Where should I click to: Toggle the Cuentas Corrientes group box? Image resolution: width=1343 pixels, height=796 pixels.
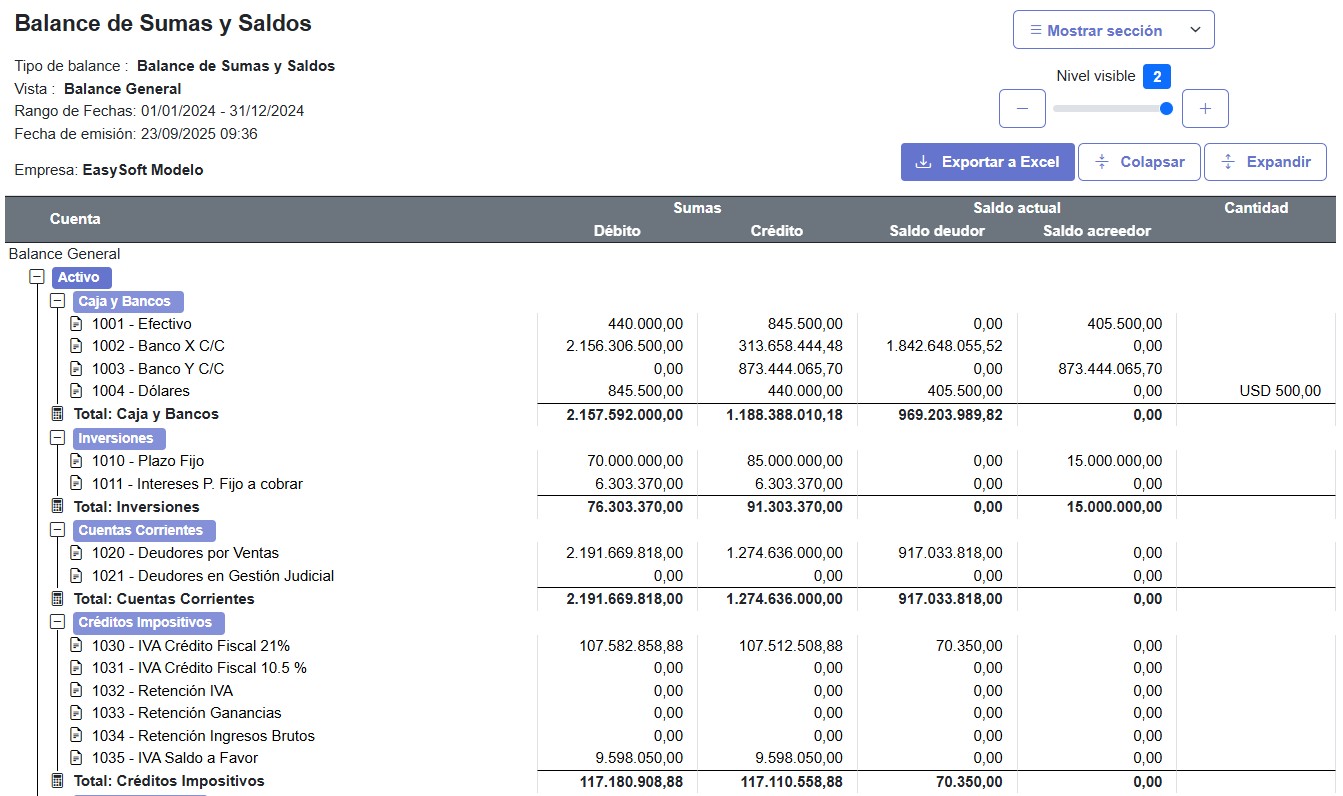[x=58, y=530]
